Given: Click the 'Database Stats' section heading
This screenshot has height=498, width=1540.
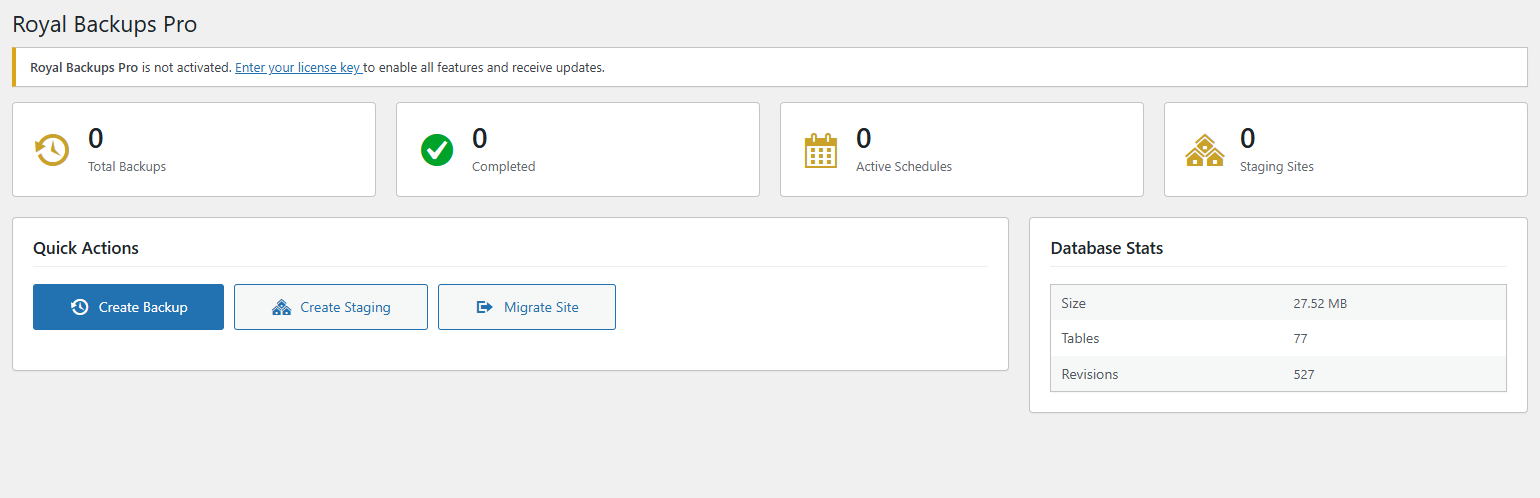Looking at the screenshot, I should [x=1107, y=248].
